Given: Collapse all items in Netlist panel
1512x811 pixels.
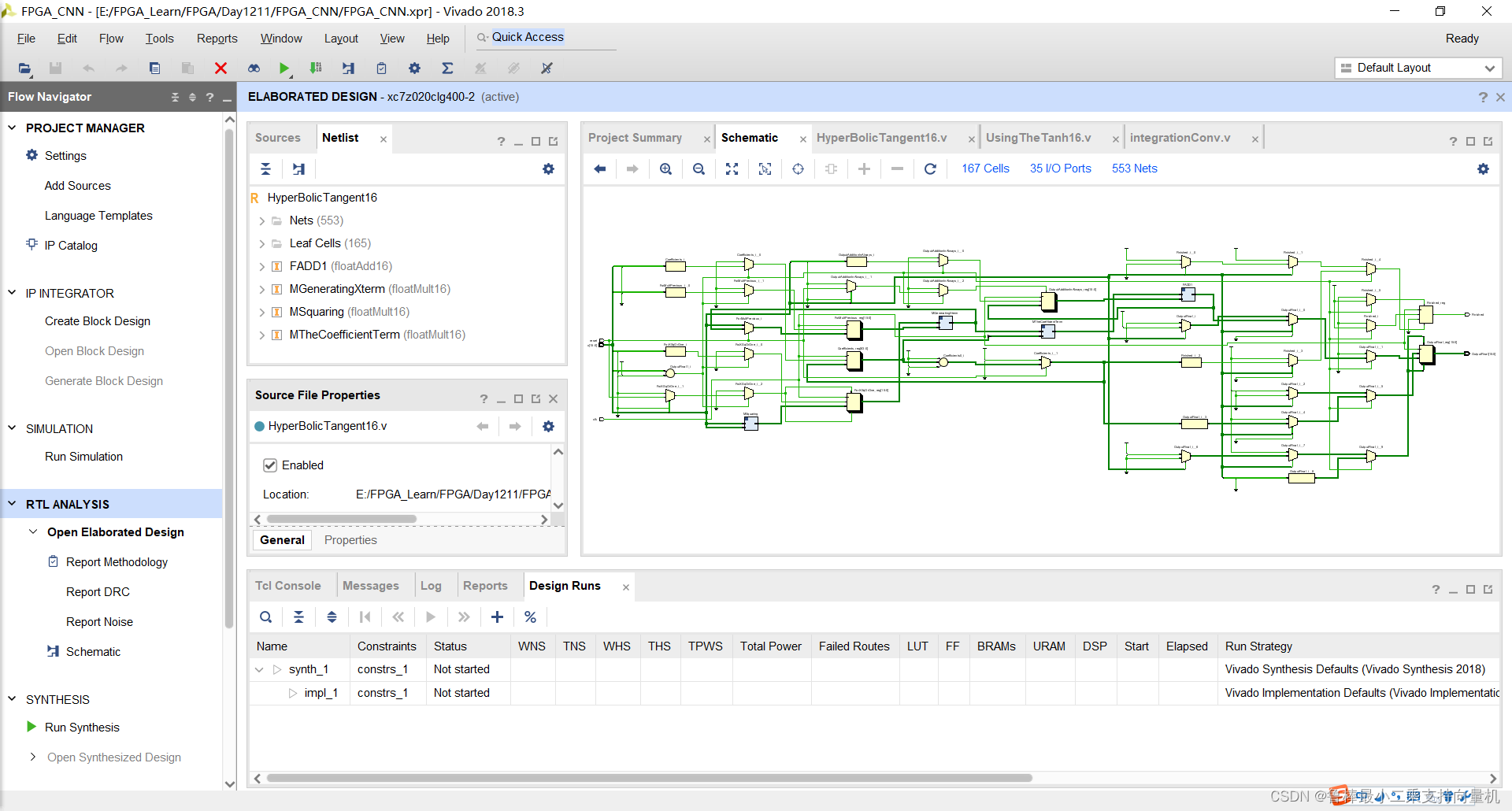Looking at the screenshot, I should [x=265, y=169].
